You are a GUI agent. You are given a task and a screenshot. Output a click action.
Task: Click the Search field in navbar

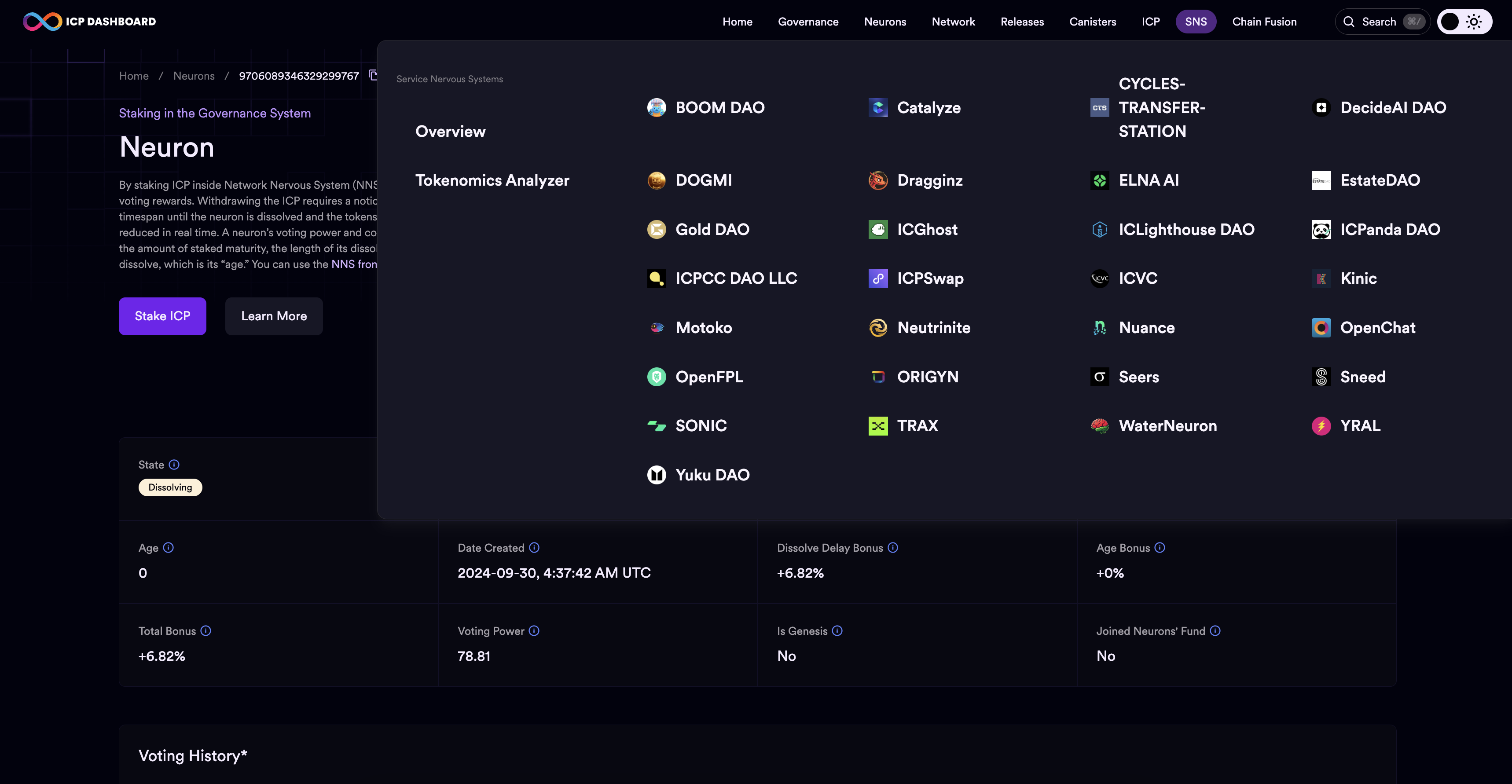click(x=1382, y=22)
